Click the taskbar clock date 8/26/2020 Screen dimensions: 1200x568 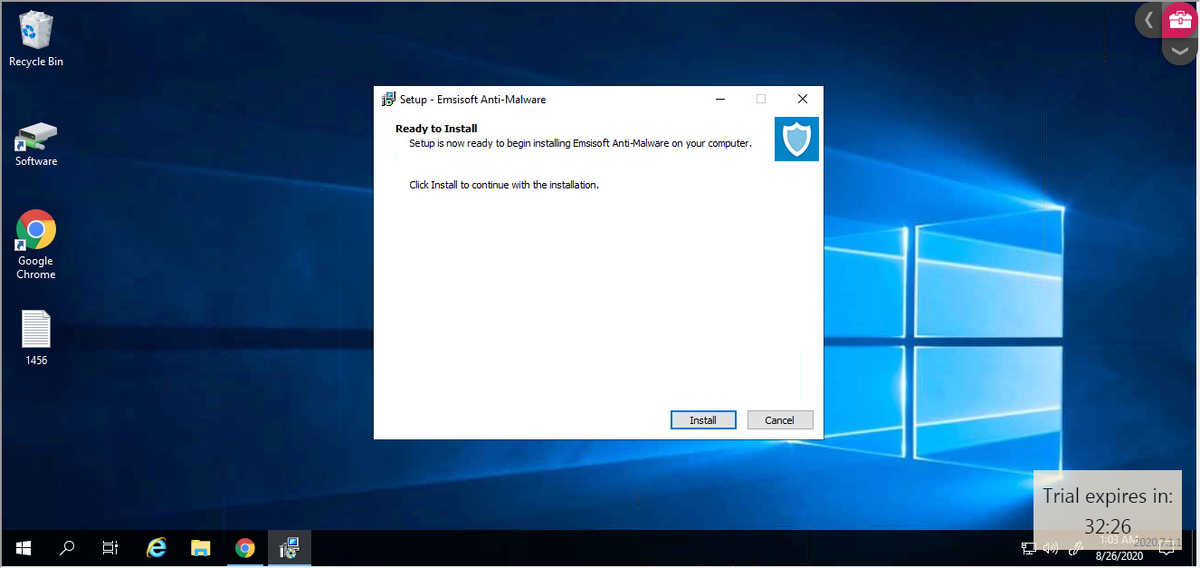pyautogui.click(x=1120, y=555)
